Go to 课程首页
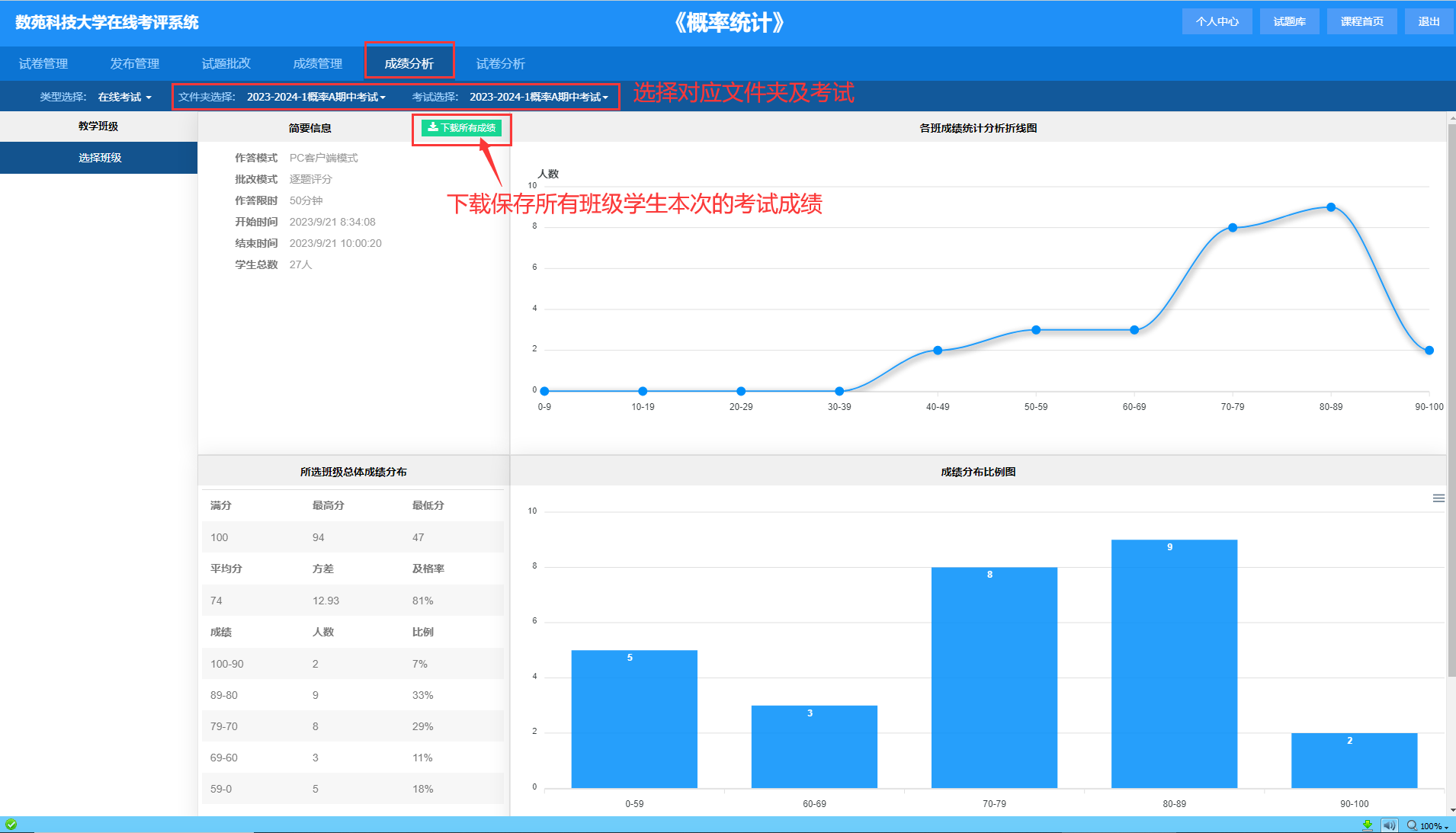Image resolution: width=1456 pixels, height=833 pixels. tap(1362, 21)
